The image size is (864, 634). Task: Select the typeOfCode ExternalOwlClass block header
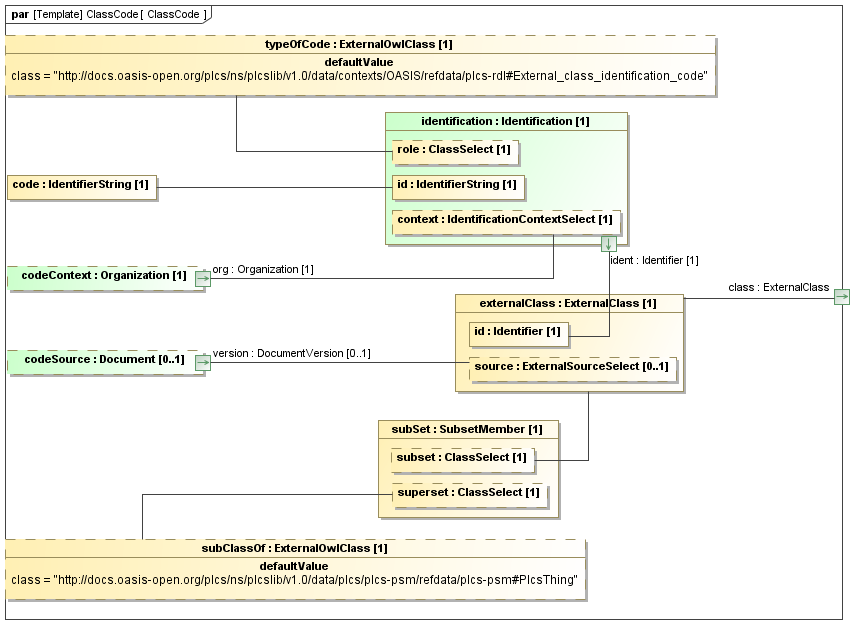coord(360,45)
